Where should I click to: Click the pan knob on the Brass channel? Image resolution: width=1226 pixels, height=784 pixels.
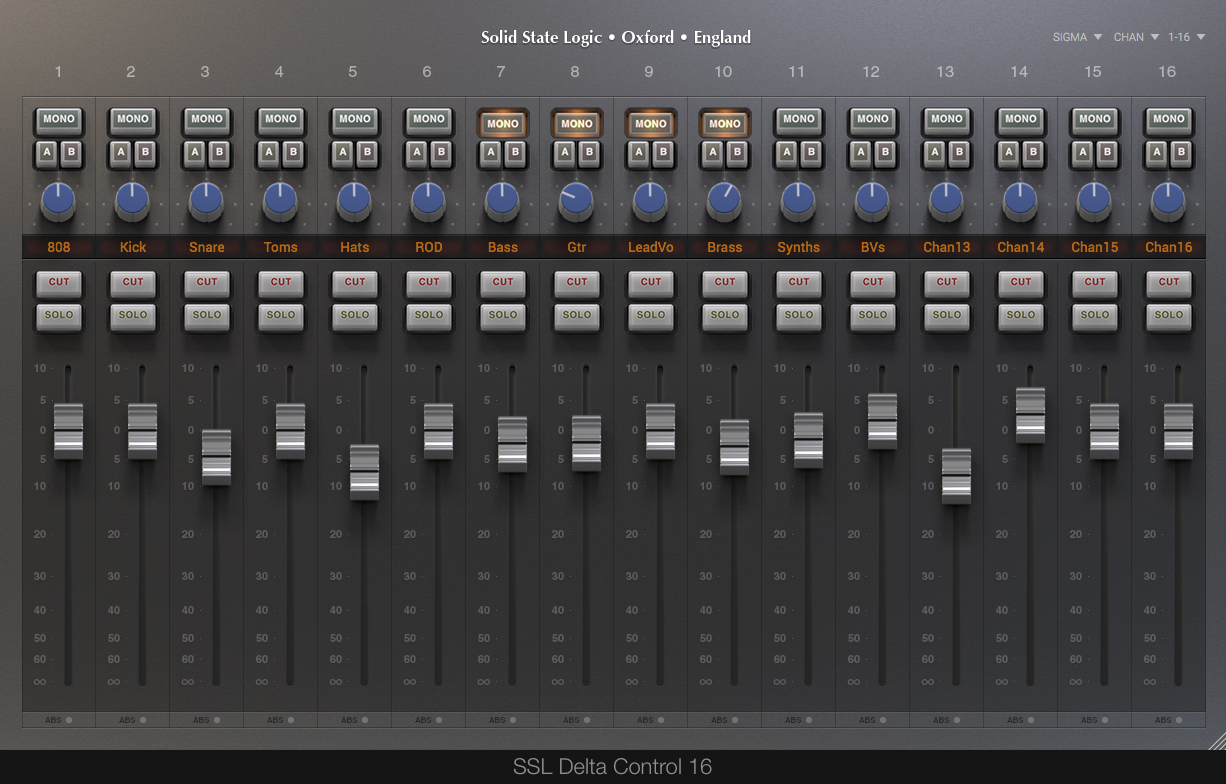tap(724, 200)
